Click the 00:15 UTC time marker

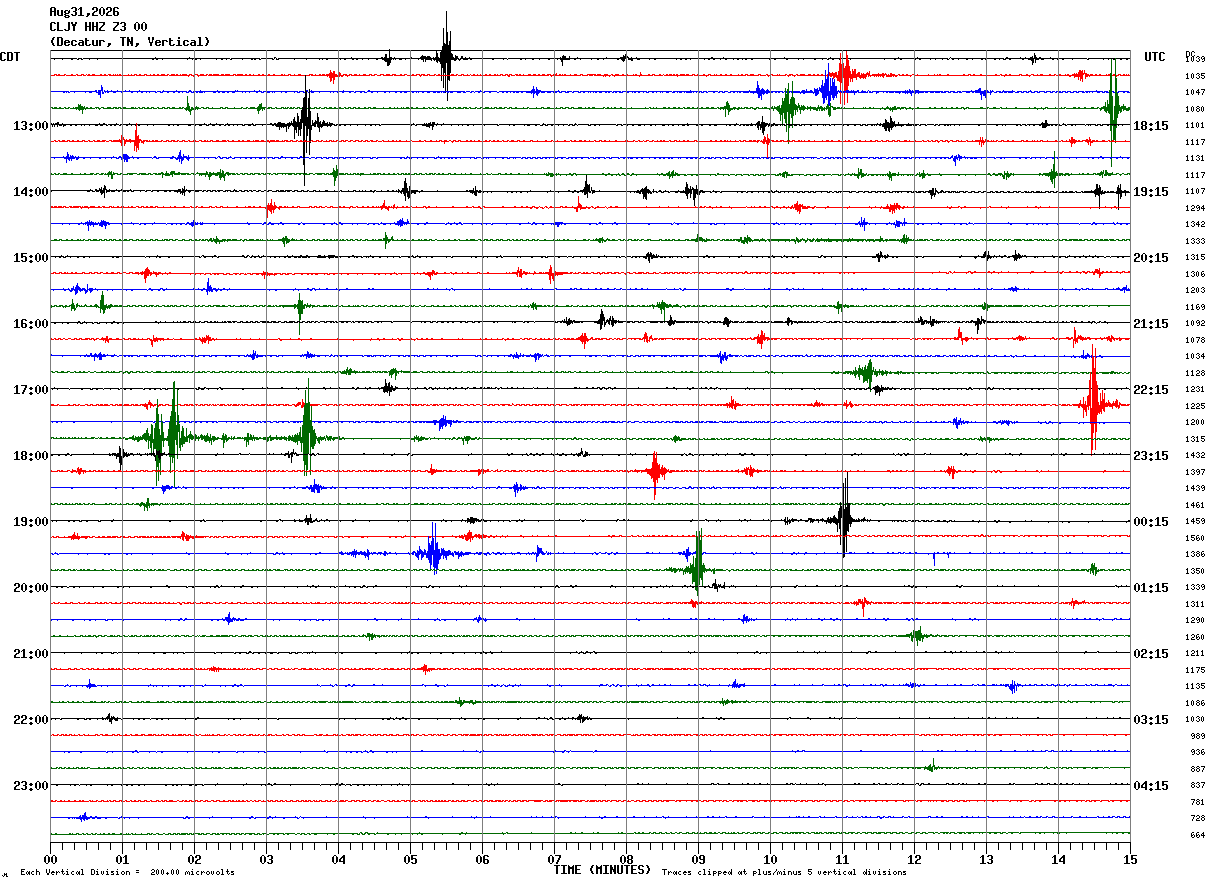tap(1151, 522)
